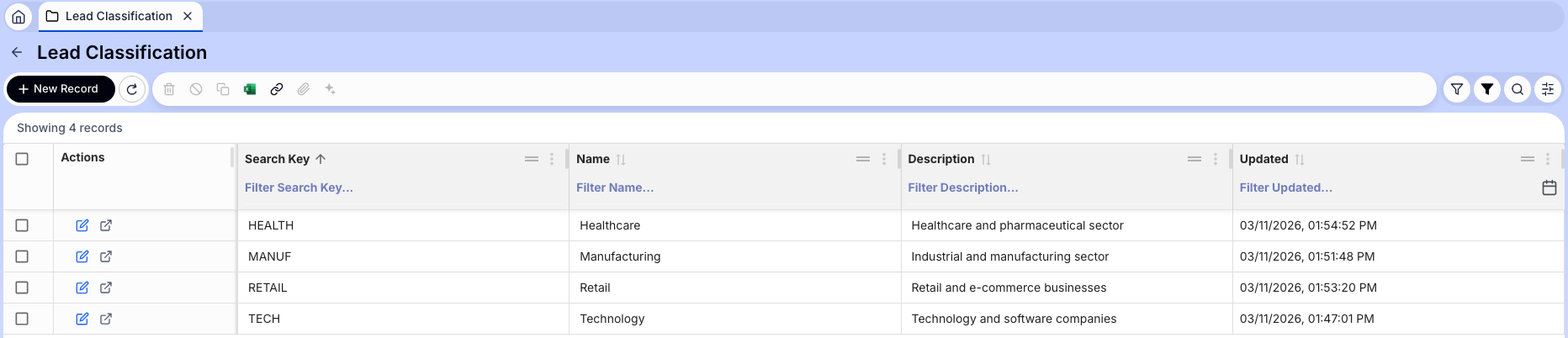The height and width of the screenshot is (338, 1568).
Task: Open column settings sliders icon
Action: [1548, 89]
